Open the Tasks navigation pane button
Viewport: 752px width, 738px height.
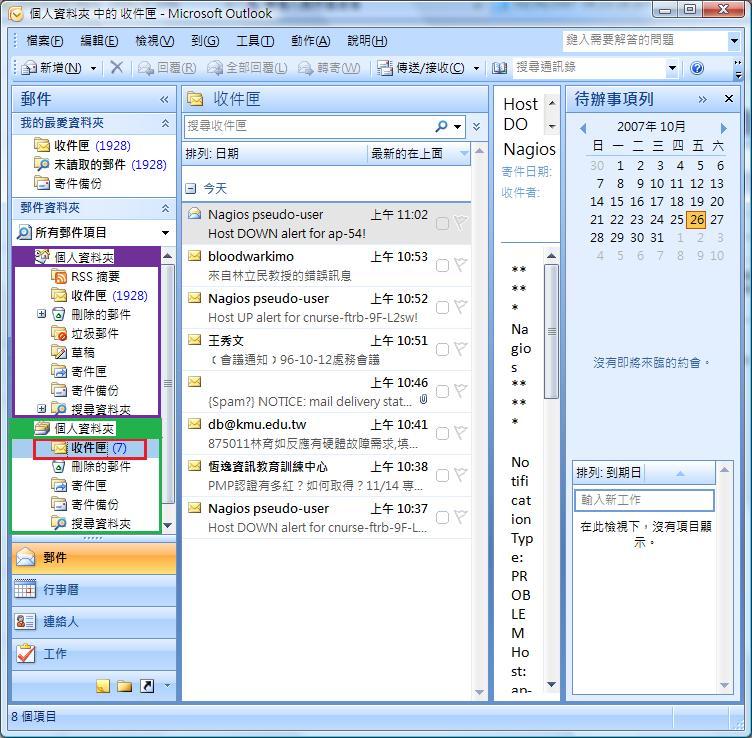point(94,654)
